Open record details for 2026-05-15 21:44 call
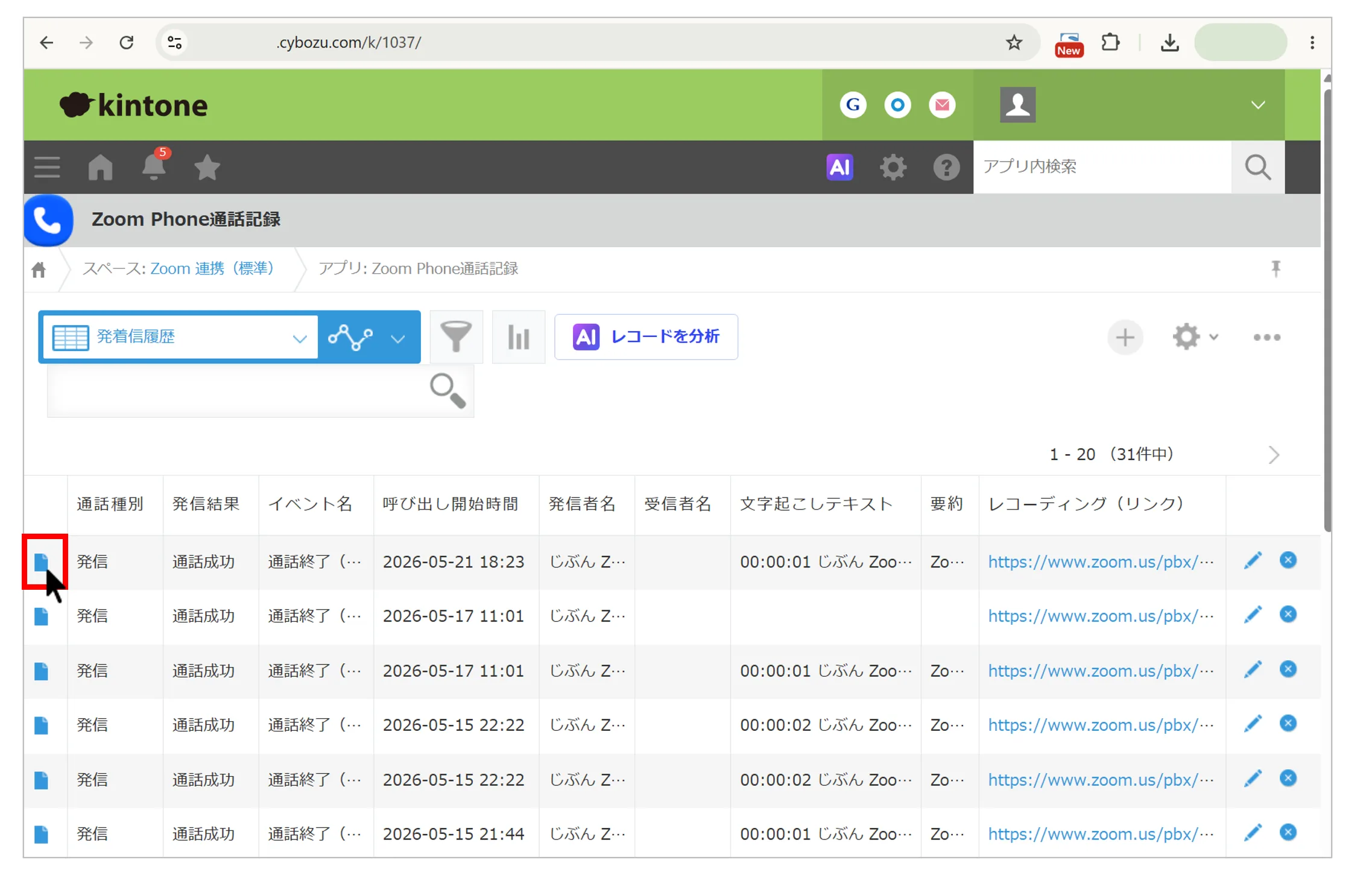The image size is (1372, 878). point(41,835)
